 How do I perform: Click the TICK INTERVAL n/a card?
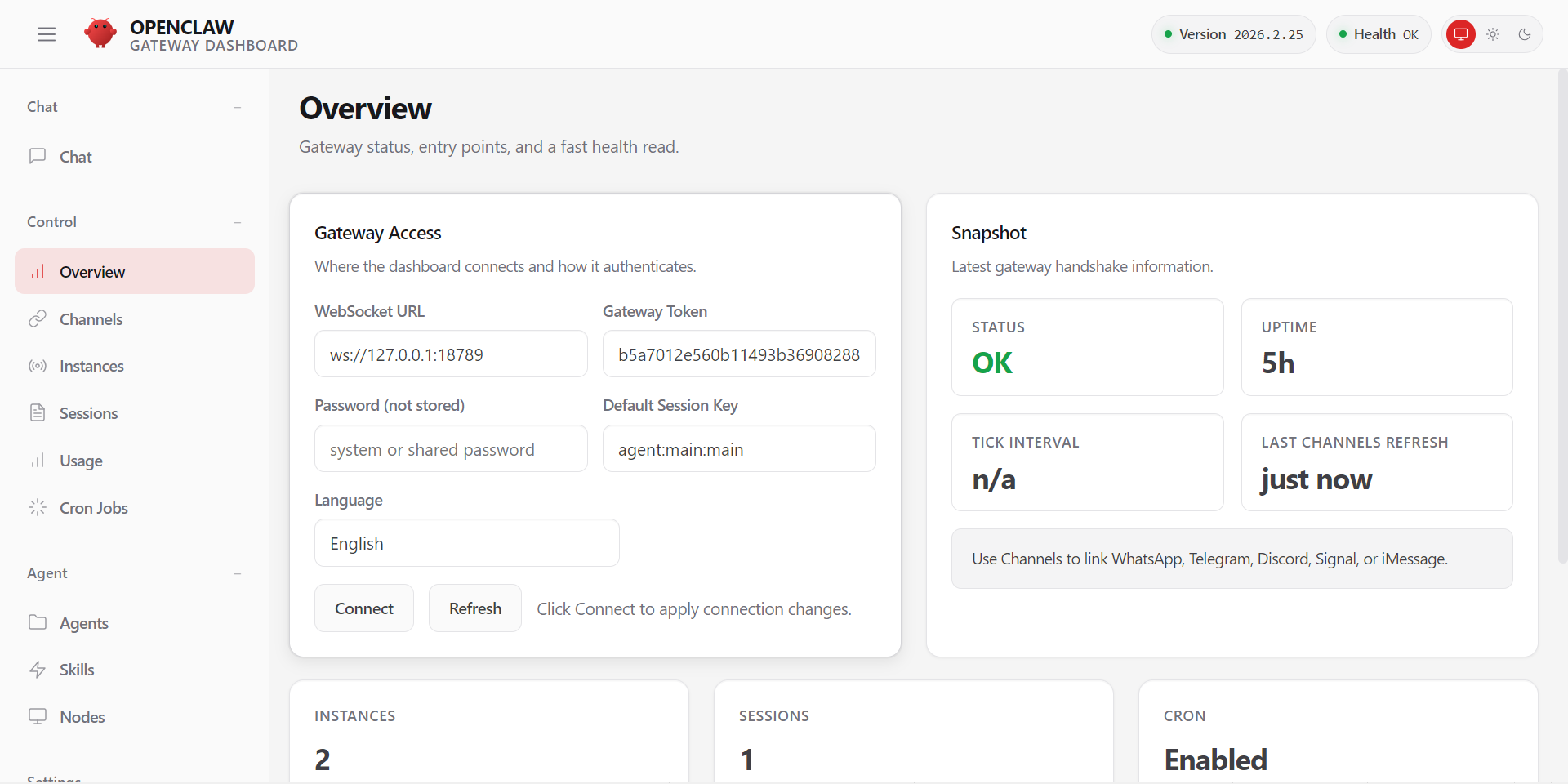1088,462
